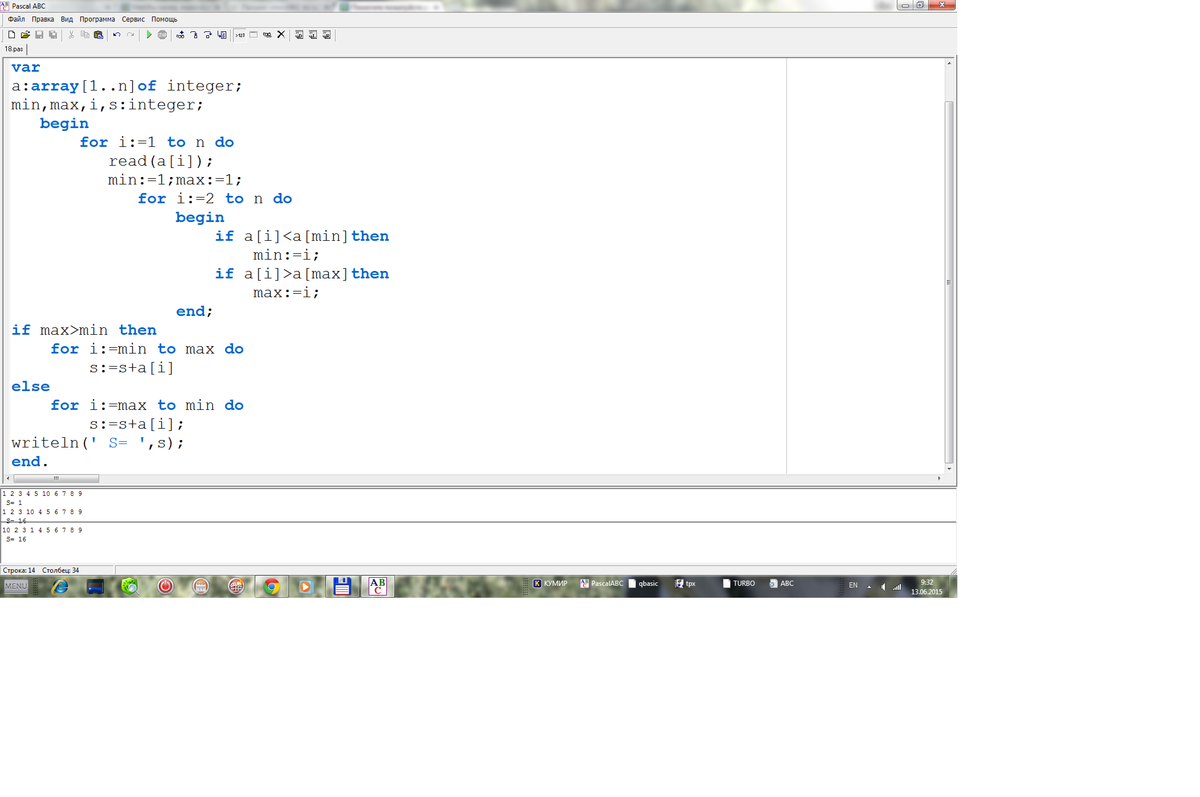Viewport: 1200px width, 797px height.
Task: Click the 'Столбец: 34' status bar entry
Action: (60, 570)
